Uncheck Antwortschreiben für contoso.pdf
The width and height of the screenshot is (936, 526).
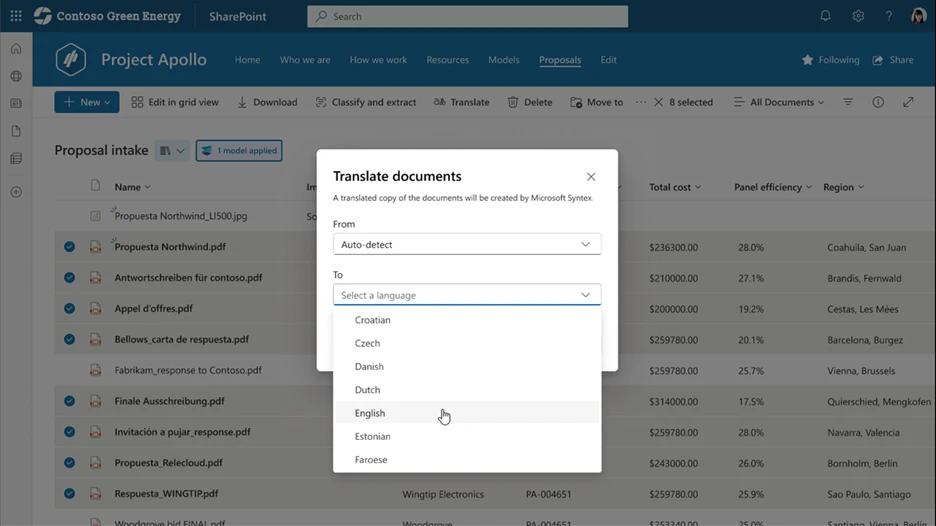point(69,278)
